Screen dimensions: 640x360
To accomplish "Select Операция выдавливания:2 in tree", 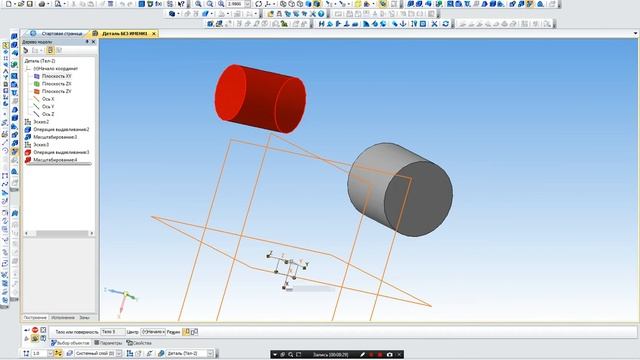I will 61,129.
